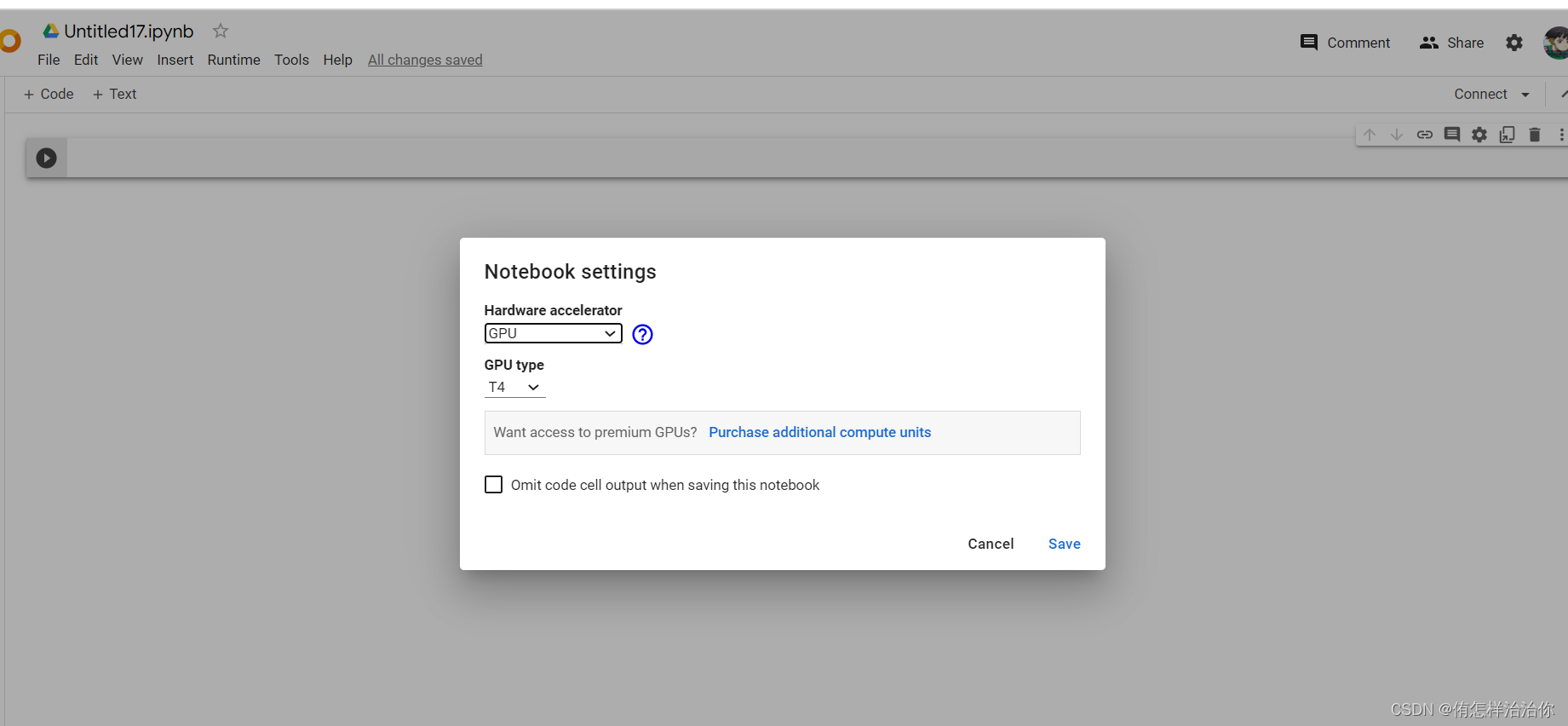Screen dimensions: 1568x726
Task: Open the Runtime menu
Action: tap(233, 60)
